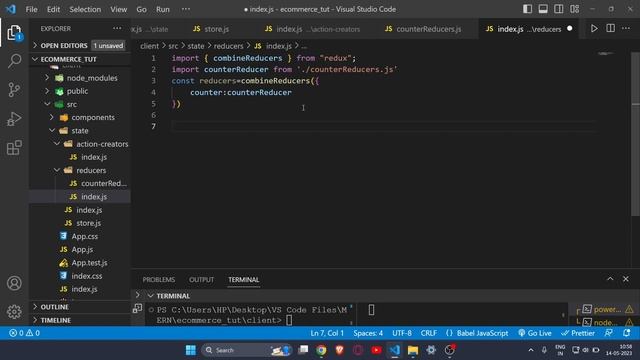Switch to index.js action-creators tab
The width and height of the screenshot is (640, 360).
coord(312,29)
